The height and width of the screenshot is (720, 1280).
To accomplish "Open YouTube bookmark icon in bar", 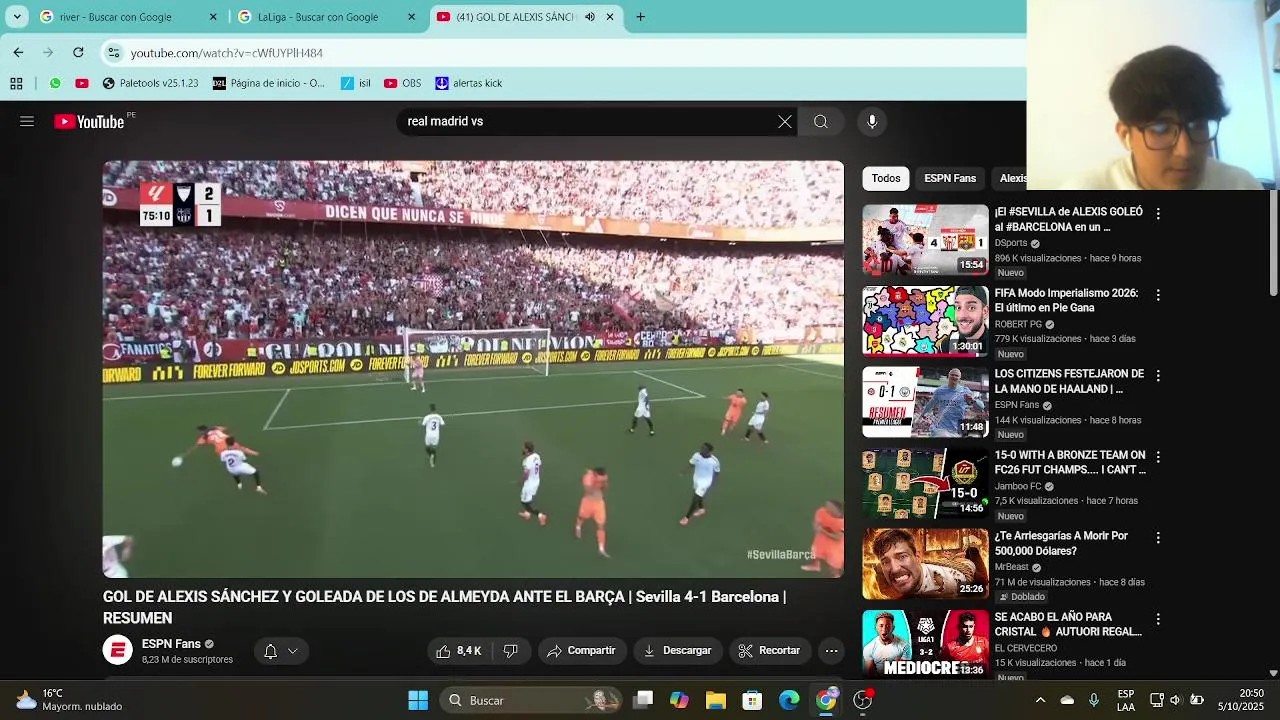I will pos(82,83).
